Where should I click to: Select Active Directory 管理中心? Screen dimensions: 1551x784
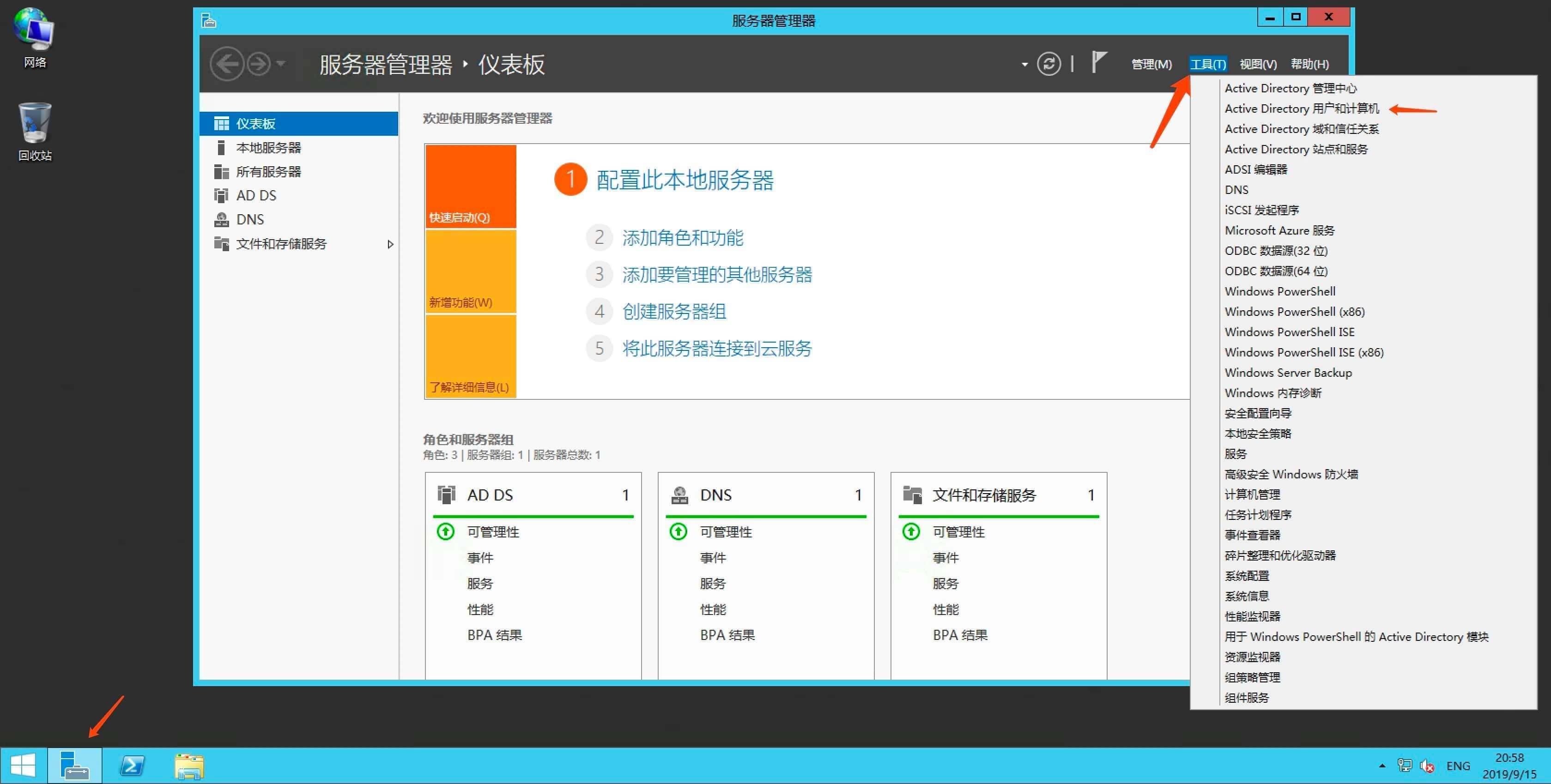coord(1289,88)
